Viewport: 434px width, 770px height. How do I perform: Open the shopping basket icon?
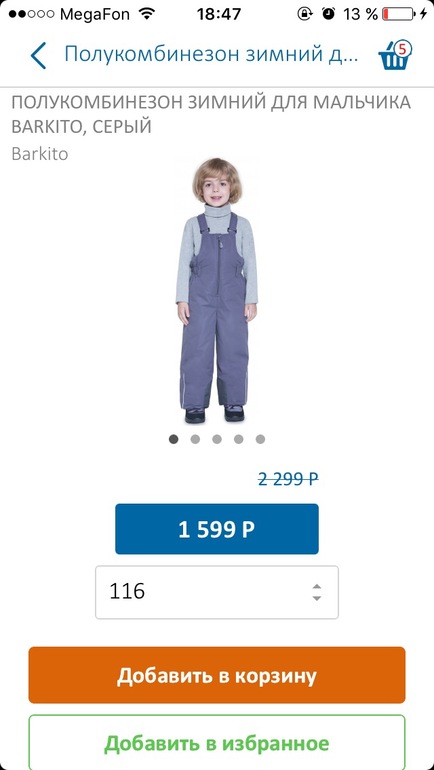(394, 55)
